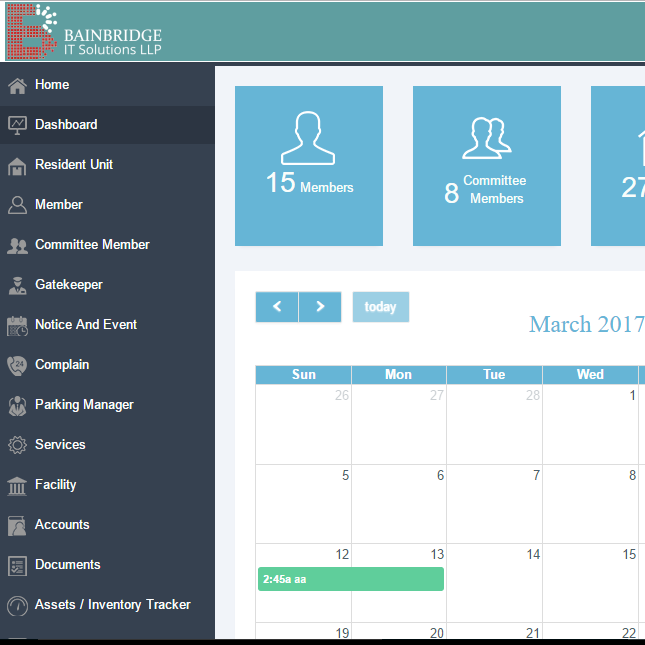Select March 15 calendar cell
645x645 pixels.
(x=590, y=583)
